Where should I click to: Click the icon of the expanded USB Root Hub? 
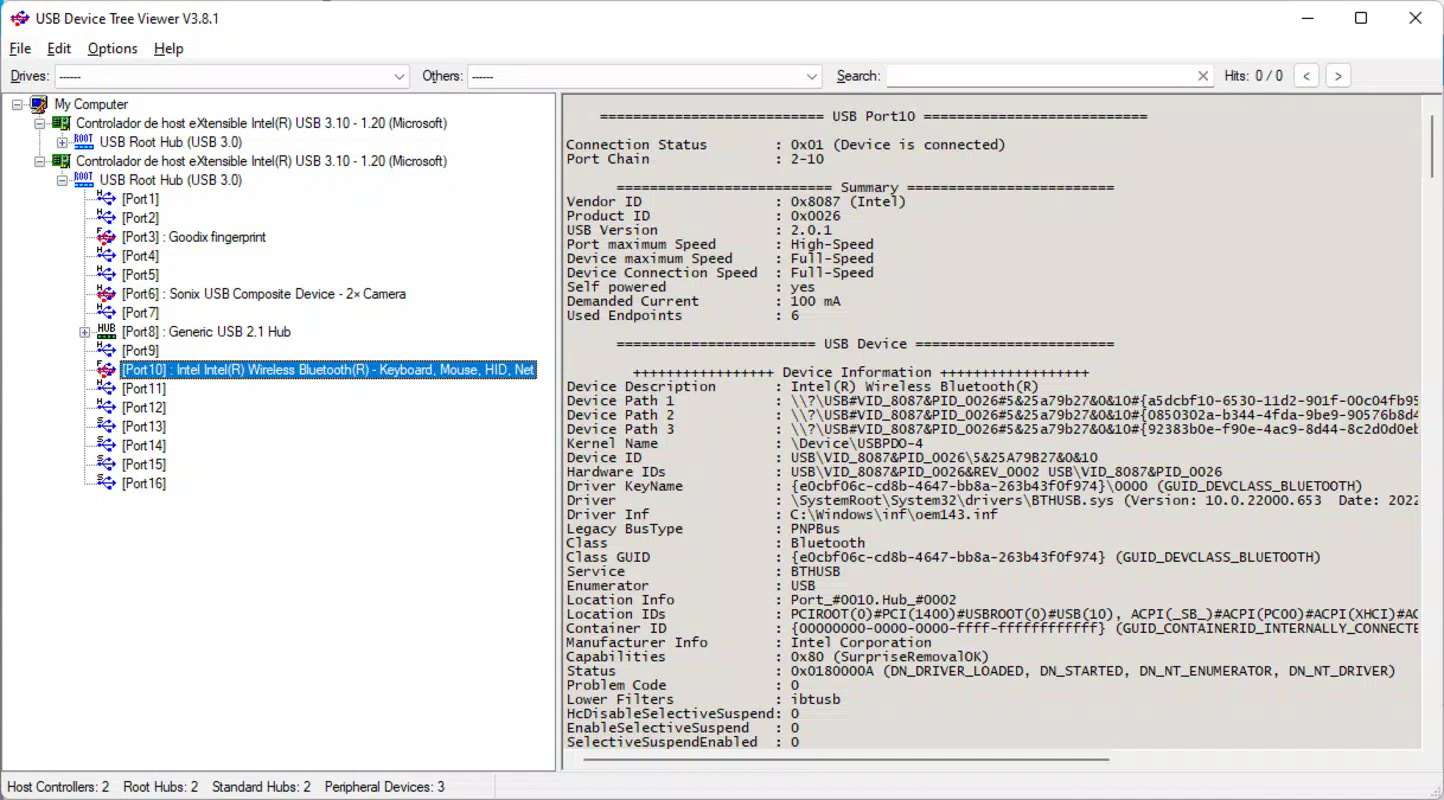tap(84, 180)
